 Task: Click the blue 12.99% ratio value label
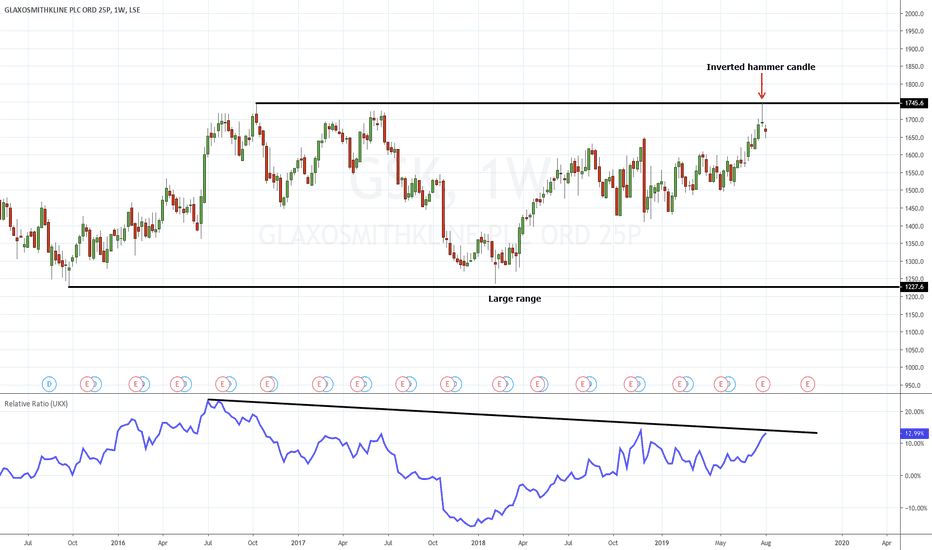tap(914, 433)
